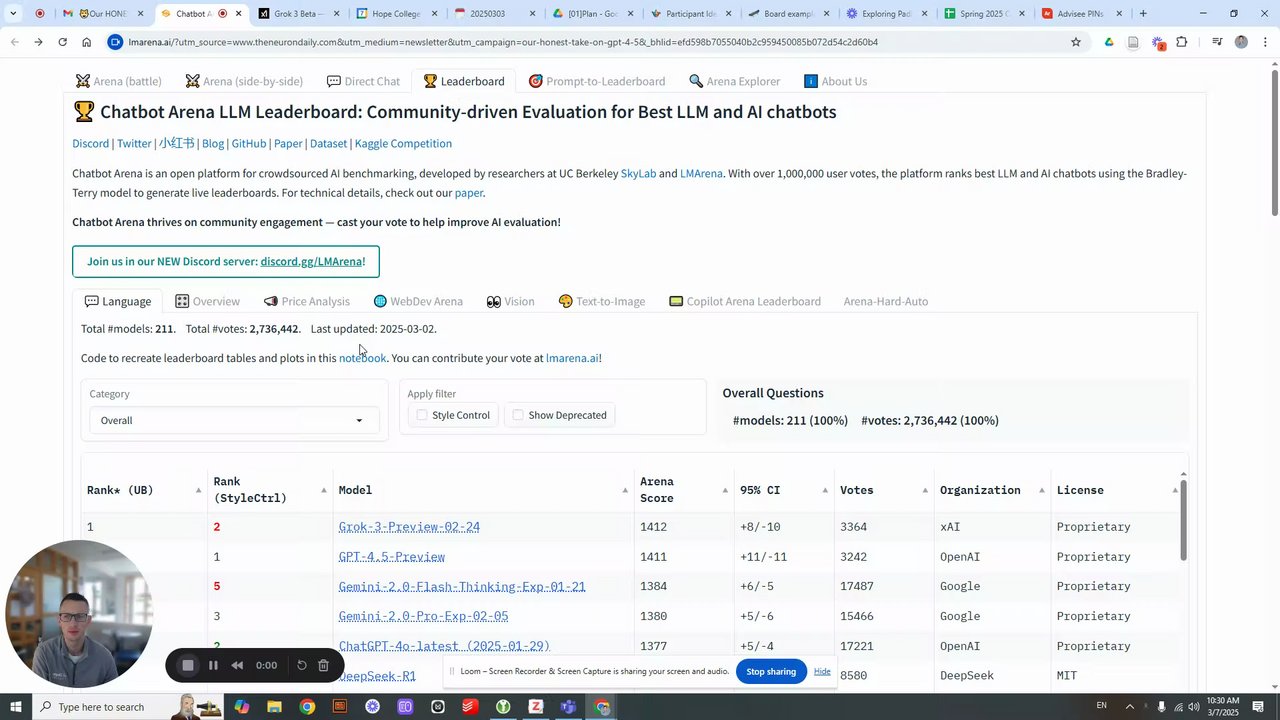Image resolution: width=1280 pixels, height=720 pixels.
Task: Tick the Show Deprecated checkbox
Action: tap(518, 415)
